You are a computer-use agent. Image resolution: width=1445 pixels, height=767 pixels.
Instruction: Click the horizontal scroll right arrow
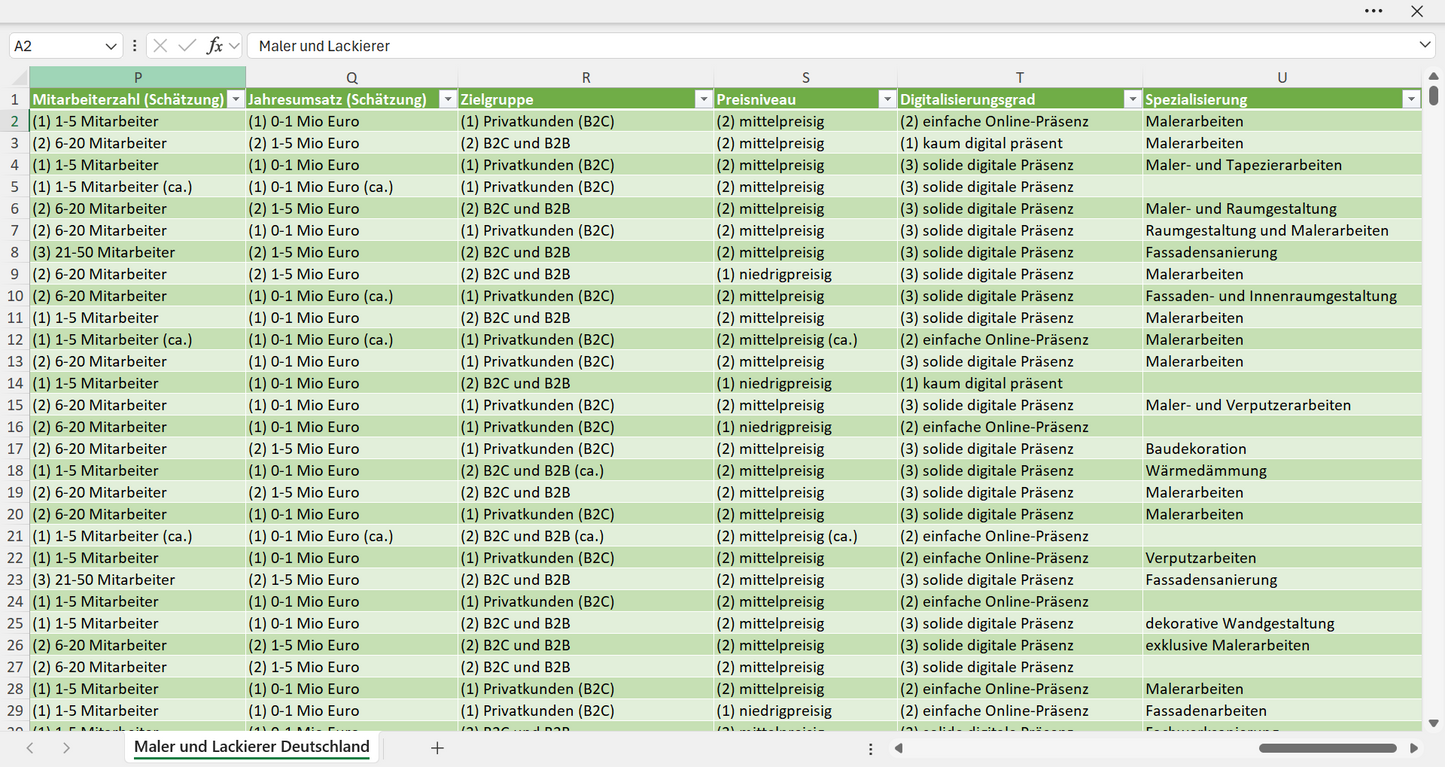1414,748
